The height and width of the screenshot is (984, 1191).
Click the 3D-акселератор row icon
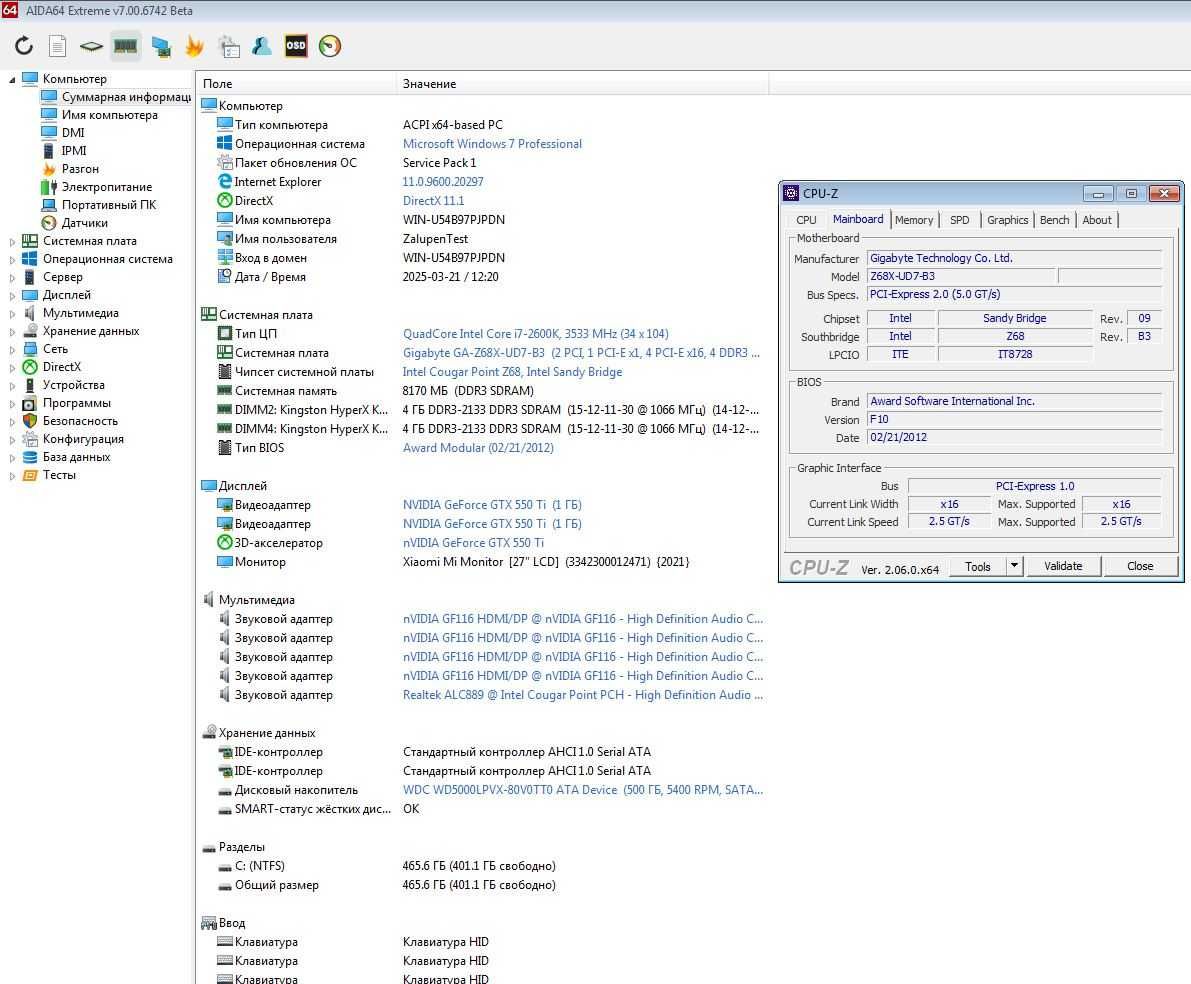(x=225, y=543)
